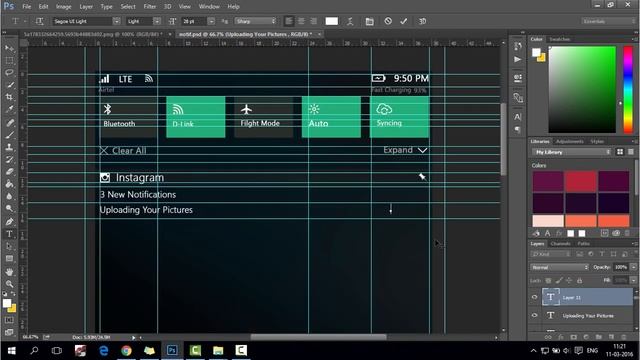Image resolution: width=640 pixels, height=360 pixels.
Task: Open Chrome from the taskbar
Action: 126,350
